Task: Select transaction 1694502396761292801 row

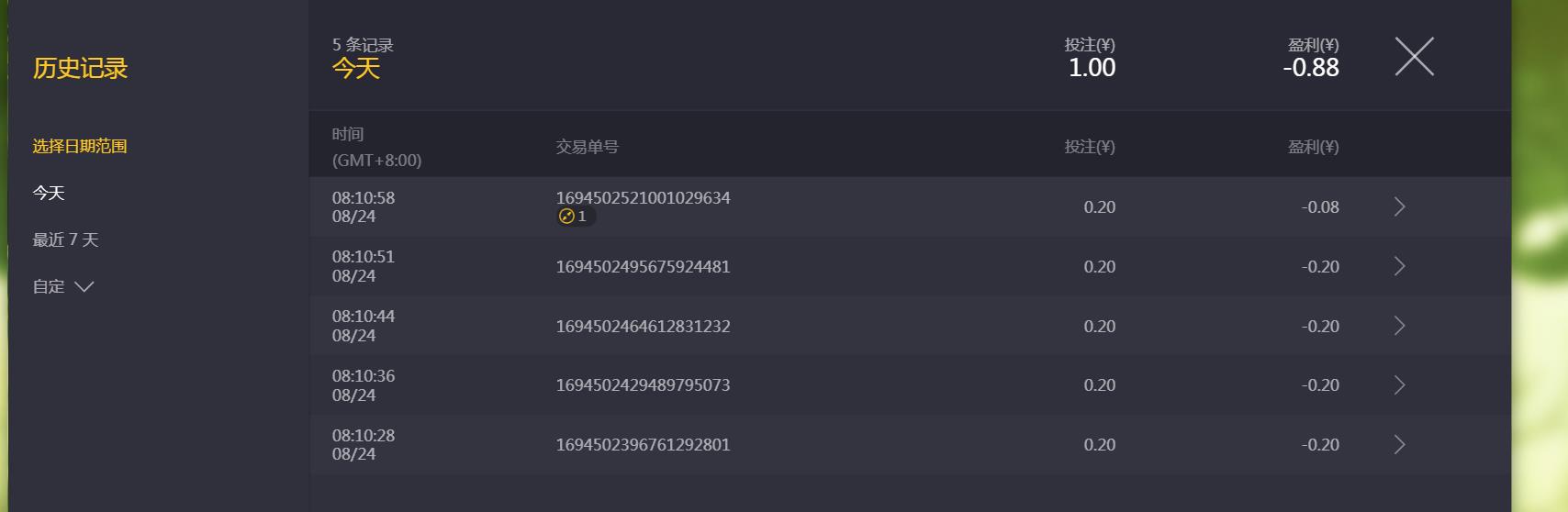Action: tap(643, 445)
